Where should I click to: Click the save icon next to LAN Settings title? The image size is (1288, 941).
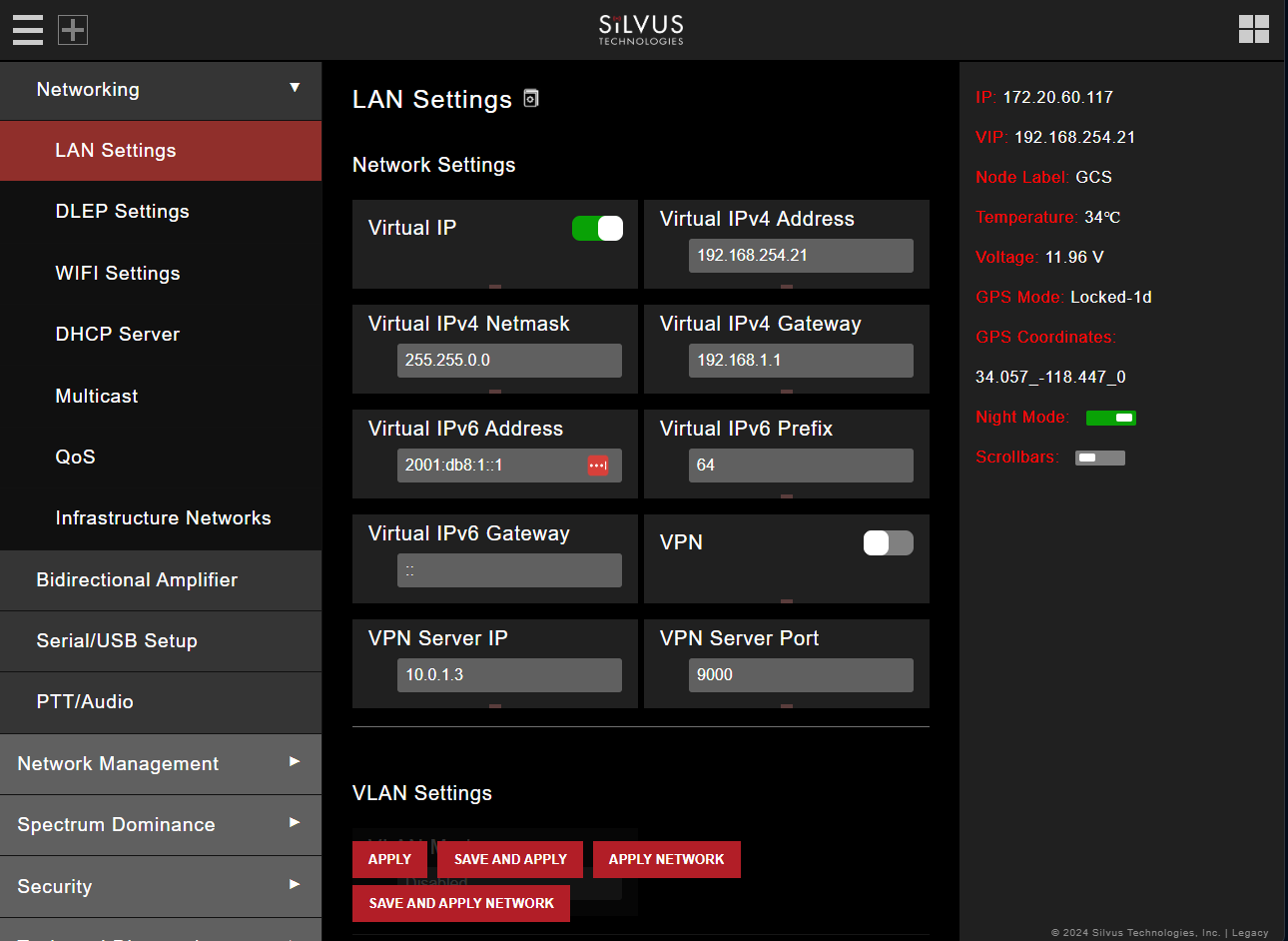point(530,98)
